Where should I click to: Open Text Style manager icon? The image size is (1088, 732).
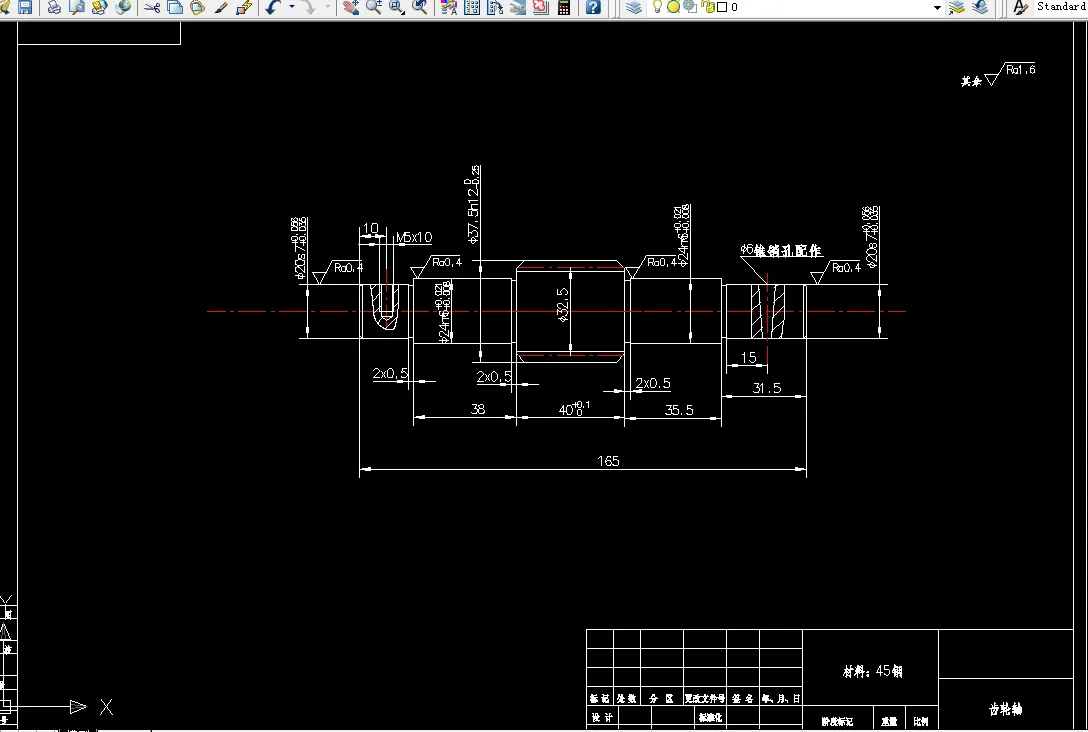(1020, 7)
